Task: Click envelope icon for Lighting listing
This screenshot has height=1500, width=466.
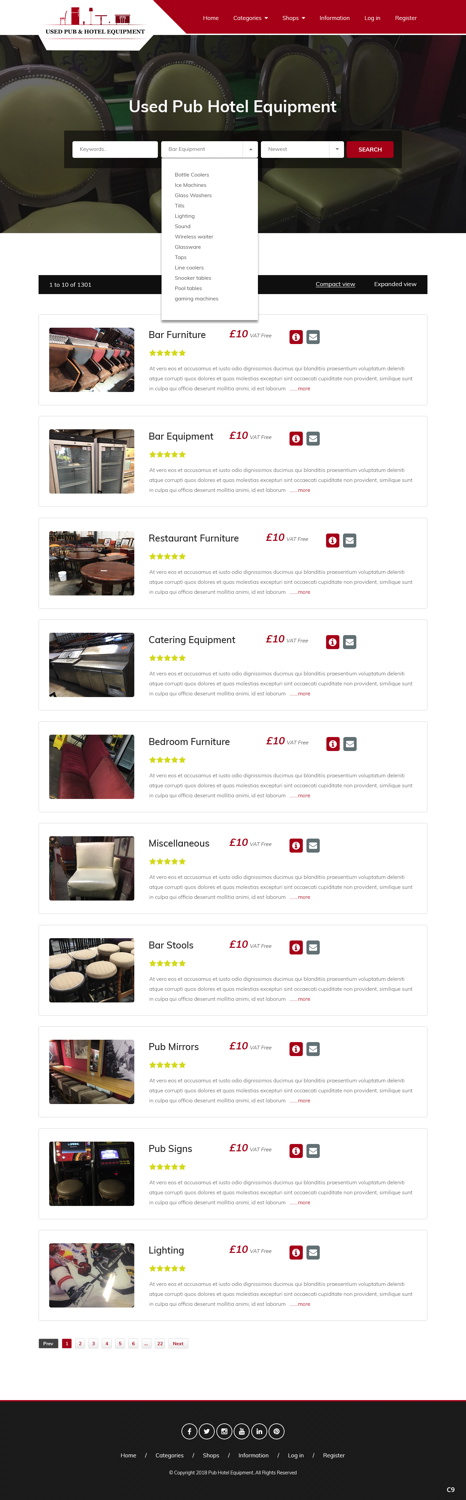Action: tap(313, 1252)
